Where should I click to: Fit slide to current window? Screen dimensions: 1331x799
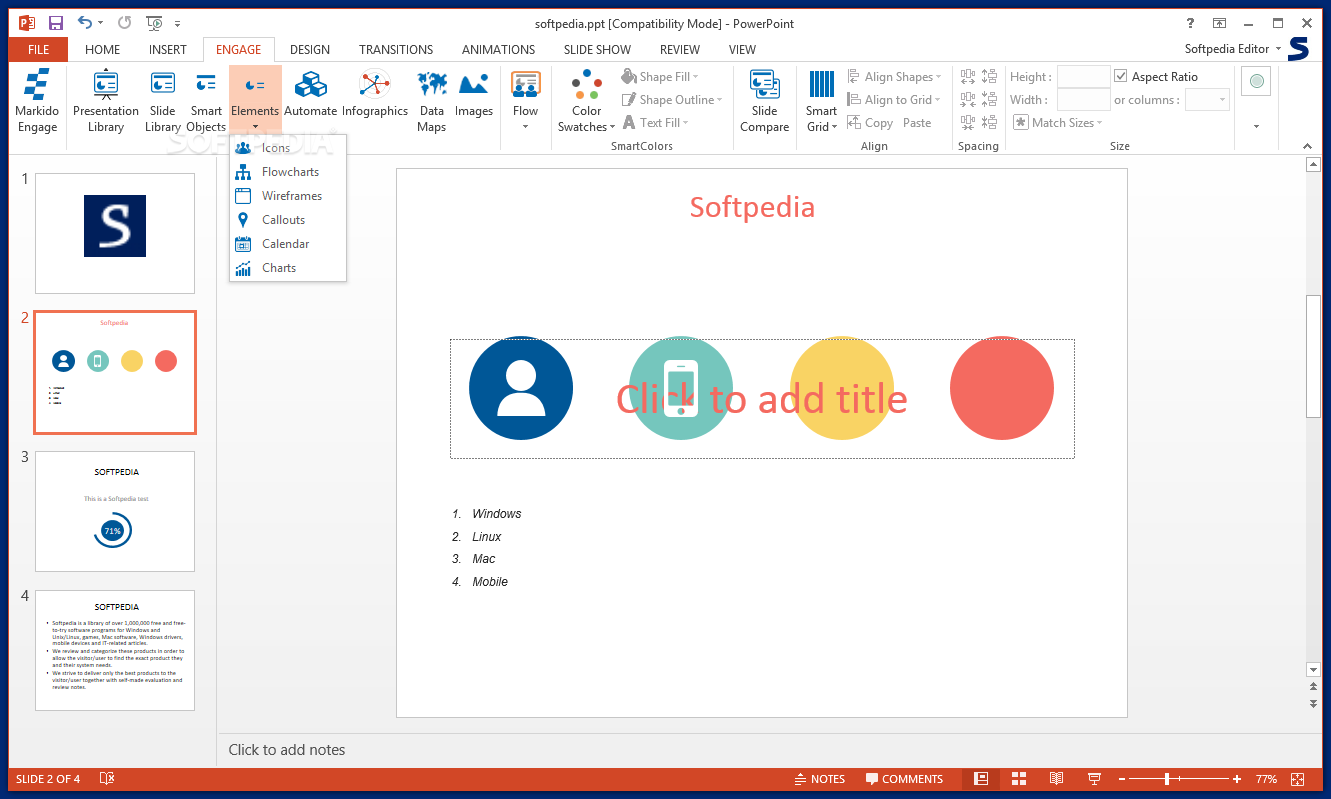point(1298,779)
